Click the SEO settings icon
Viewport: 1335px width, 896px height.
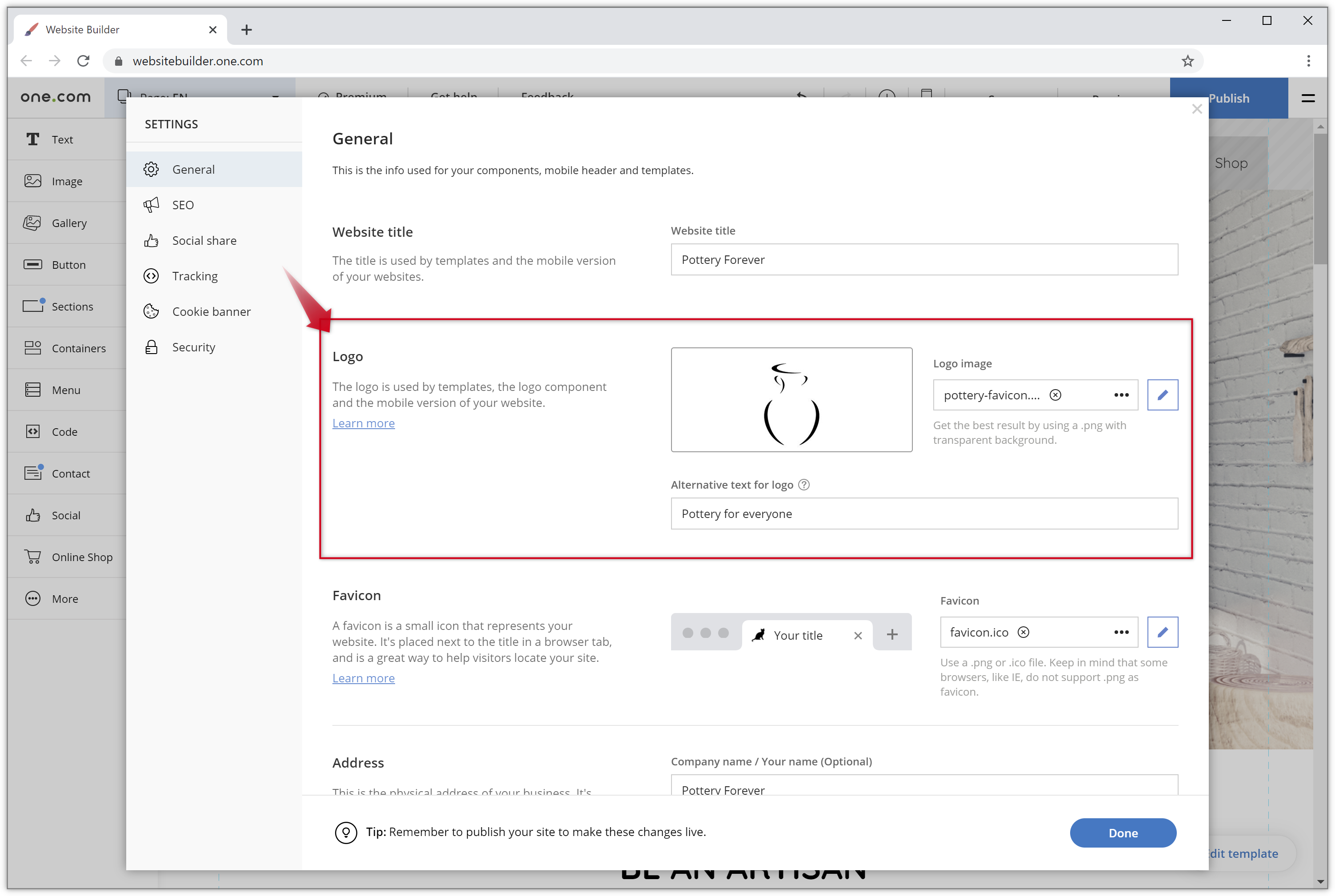(x=152, y=204)
